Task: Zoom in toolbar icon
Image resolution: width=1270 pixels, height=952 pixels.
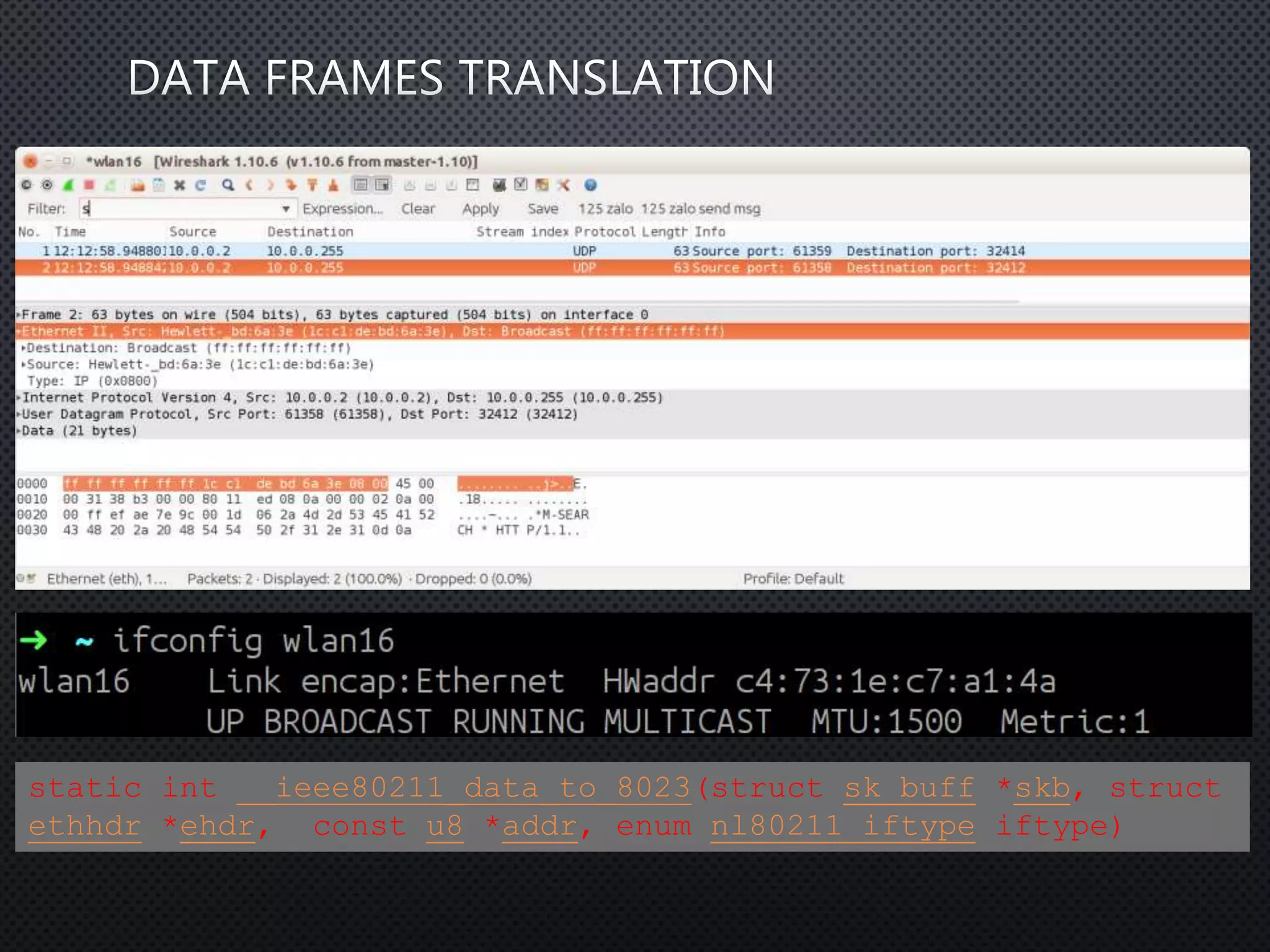Action: tap(409, 185)
